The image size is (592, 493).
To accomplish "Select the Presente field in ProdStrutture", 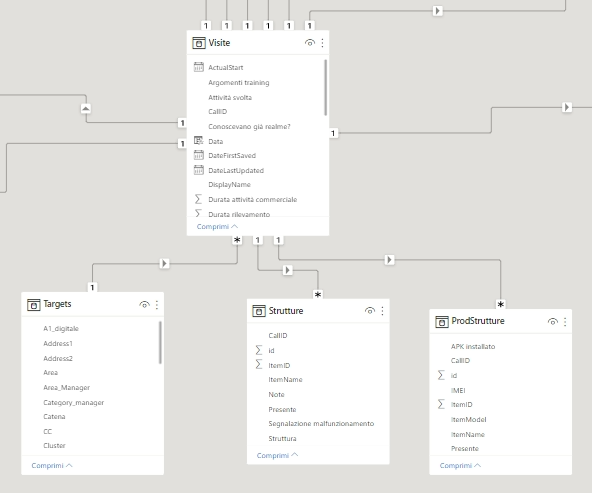I will tap(465, 448).
